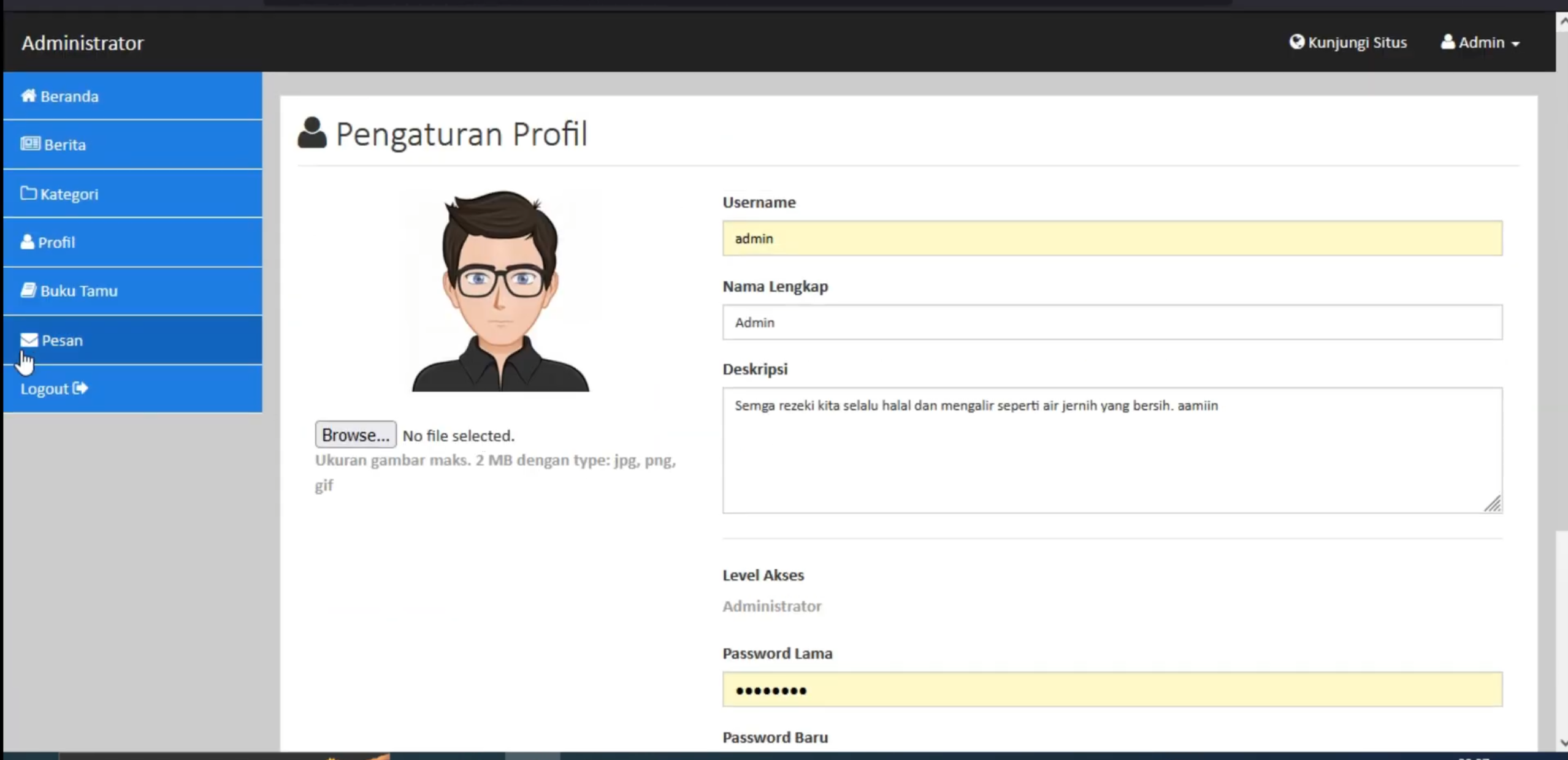The height and width of the screenshot is (760, 1568).
Task: Click the Password Lama field
Action: 1112,690
